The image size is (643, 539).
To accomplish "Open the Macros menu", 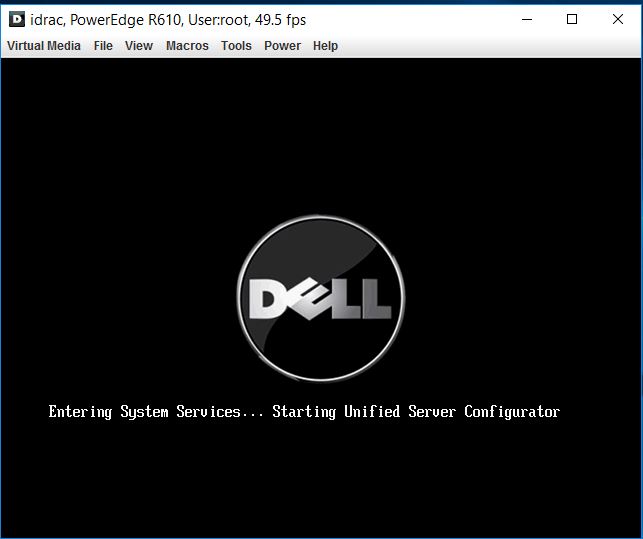I will click(187, 46).
